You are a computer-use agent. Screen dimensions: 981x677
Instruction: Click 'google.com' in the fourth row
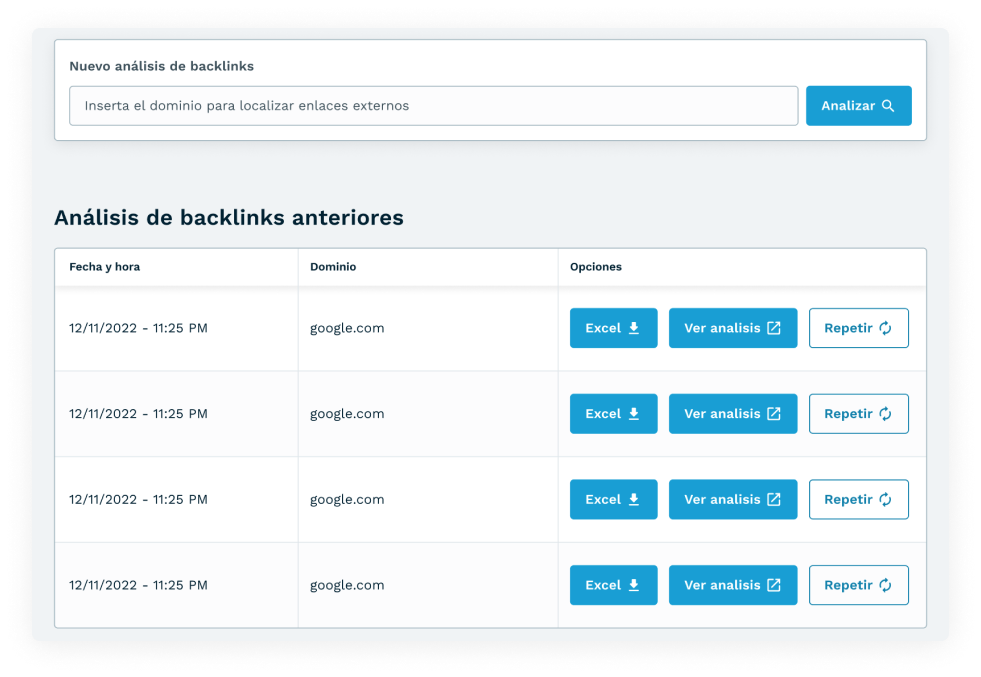(347, 586)
